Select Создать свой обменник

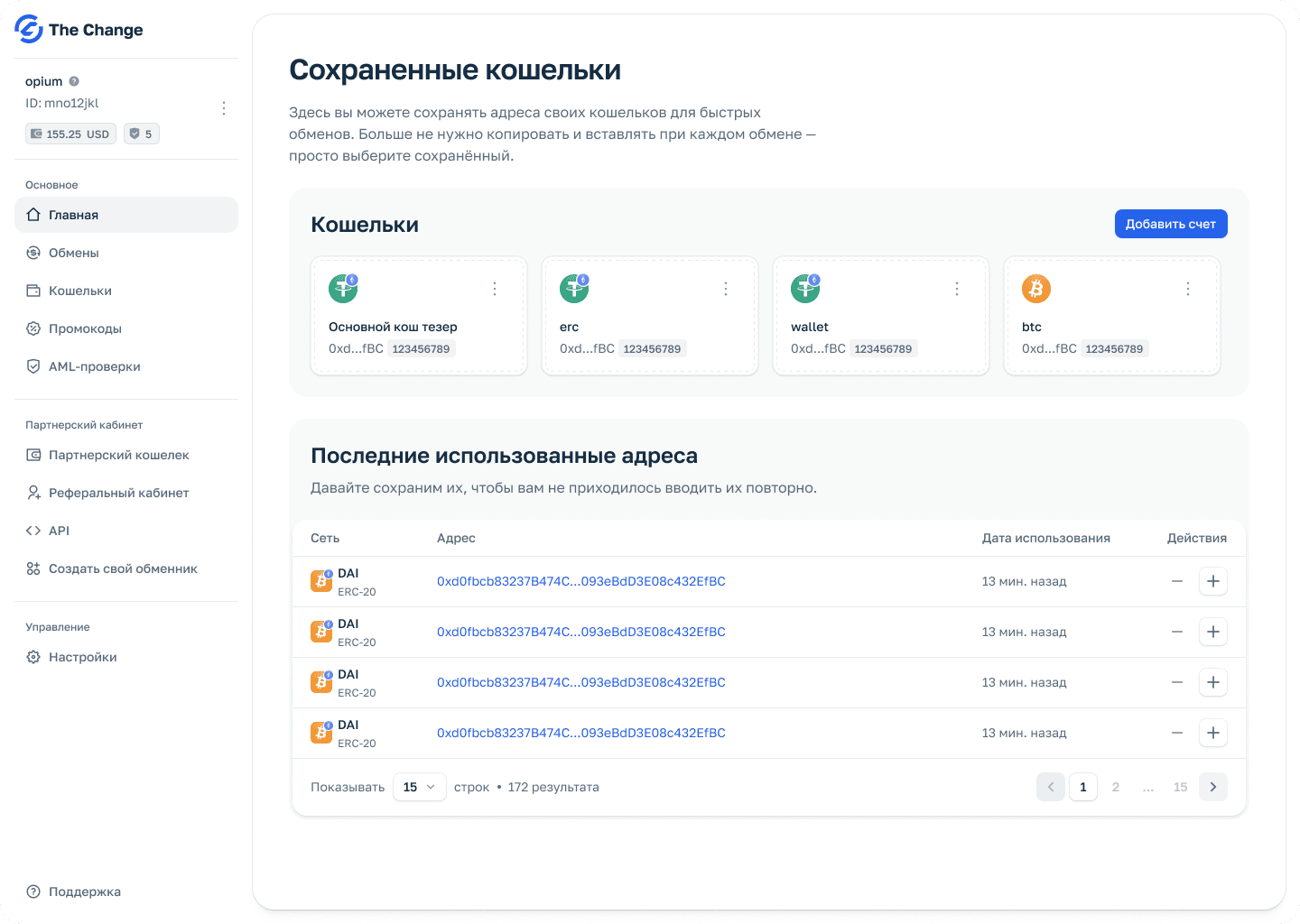[x=126, y=568]
